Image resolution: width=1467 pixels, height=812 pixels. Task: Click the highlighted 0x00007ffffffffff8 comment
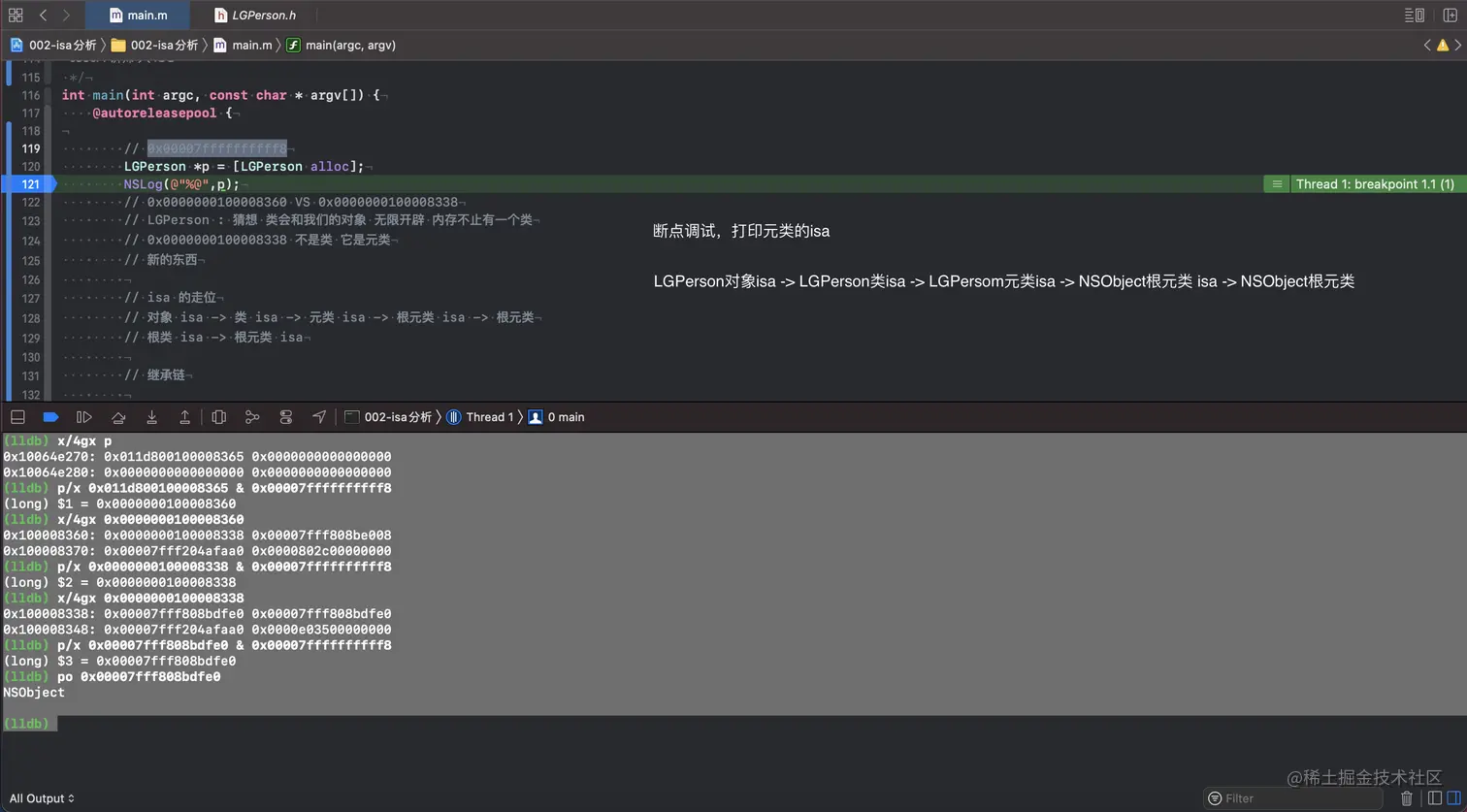pyautogui.click(x=217, y=148)
